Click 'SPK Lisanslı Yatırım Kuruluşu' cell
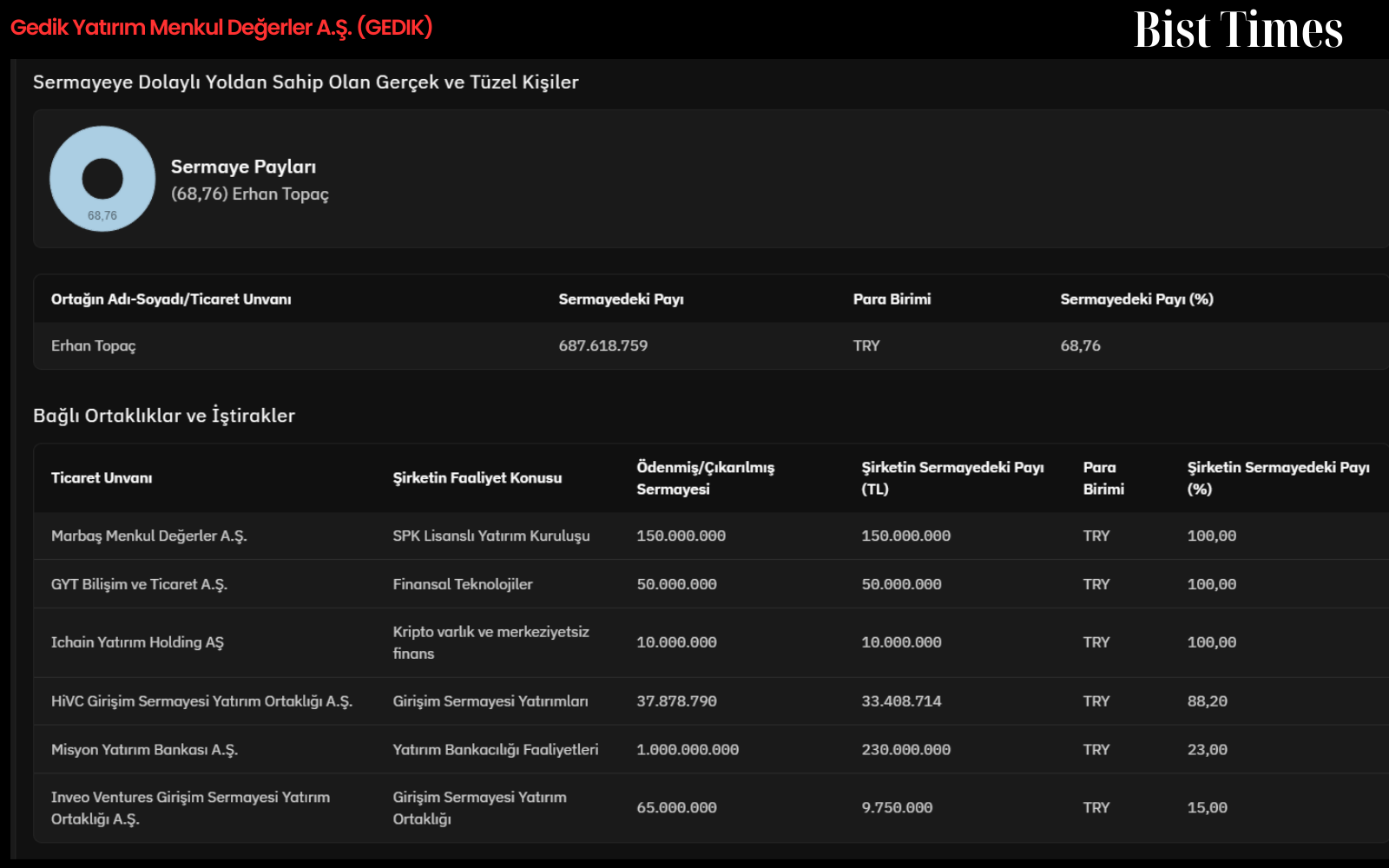Image resolution: width=1389 pixels, height=868 pixels. coord(490,536)
